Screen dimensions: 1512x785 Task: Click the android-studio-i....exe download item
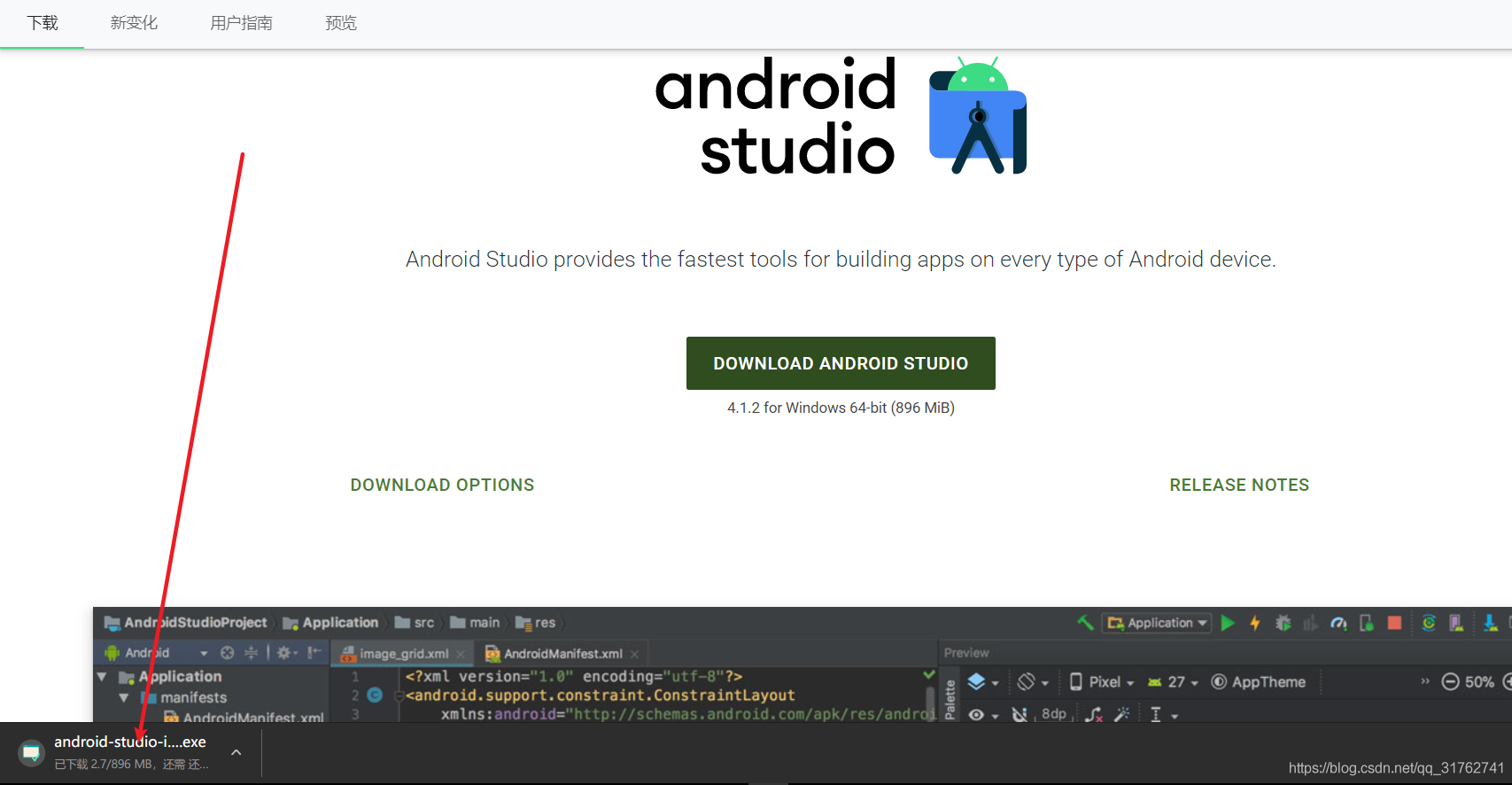pos(130,752)
